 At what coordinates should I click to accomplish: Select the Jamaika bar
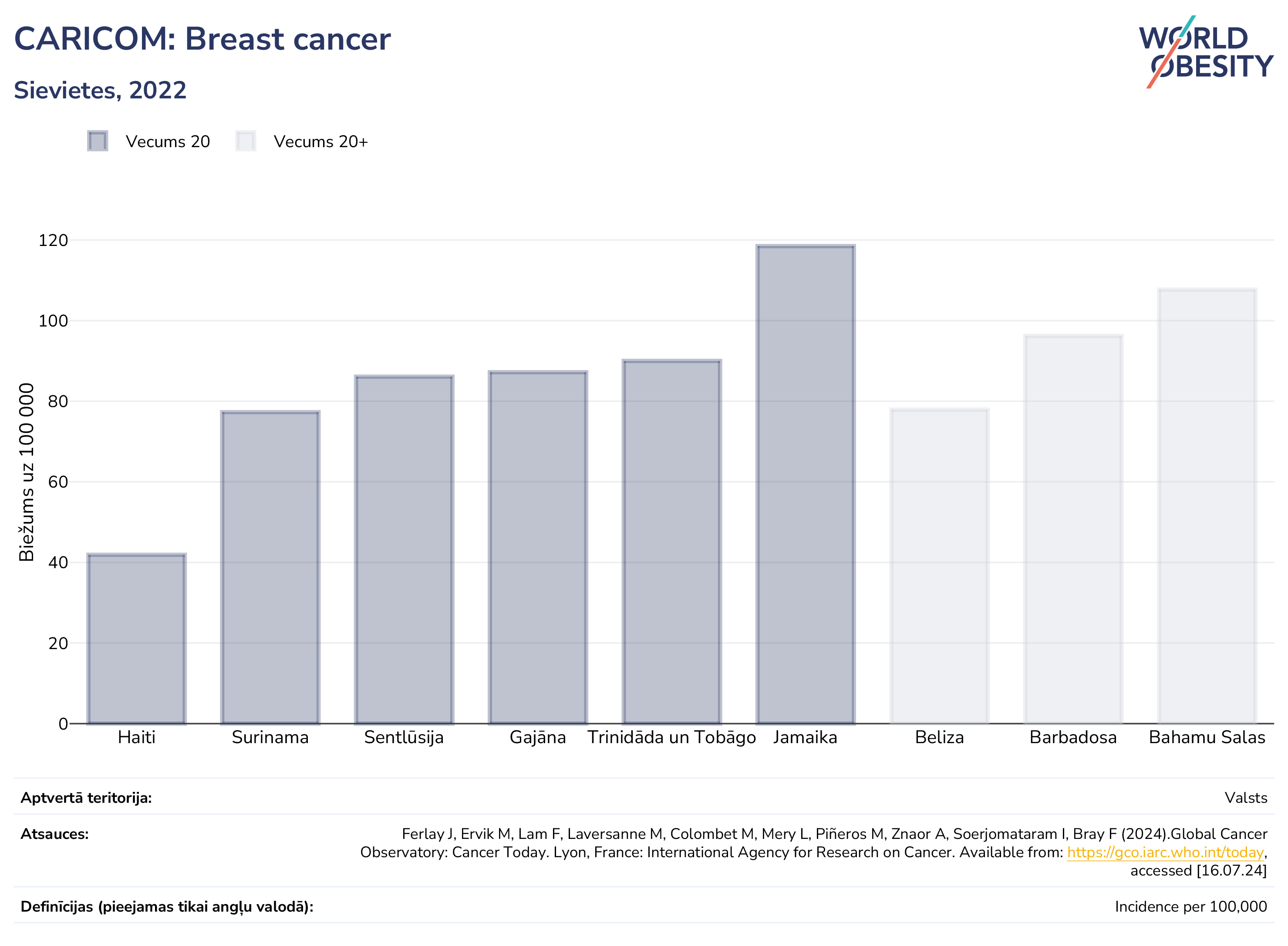806,485
